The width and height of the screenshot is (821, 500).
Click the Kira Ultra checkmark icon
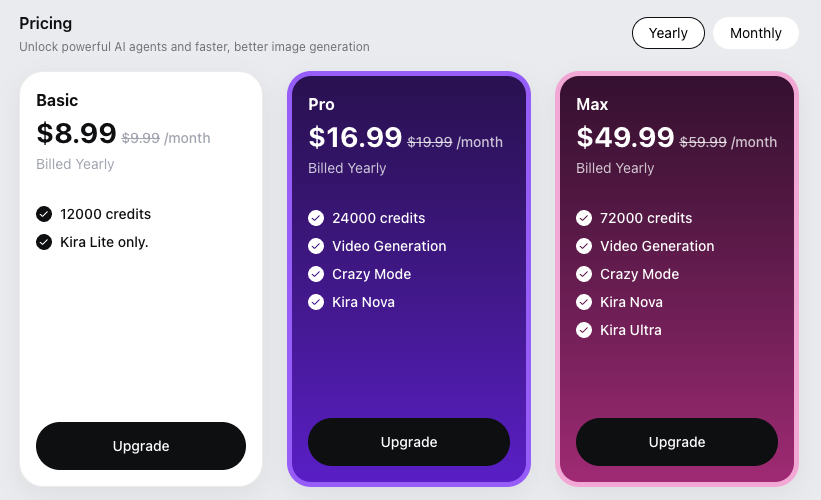584,330
